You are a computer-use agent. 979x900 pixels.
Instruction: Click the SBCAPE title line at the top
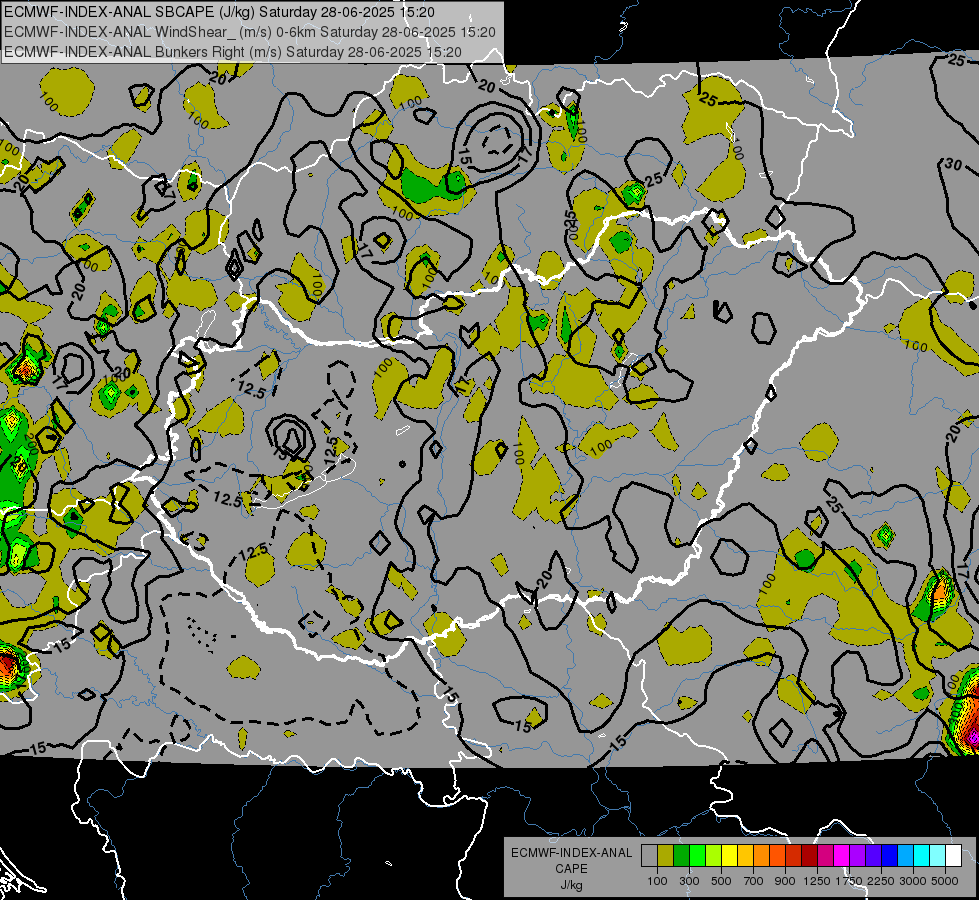click(221, 12)
